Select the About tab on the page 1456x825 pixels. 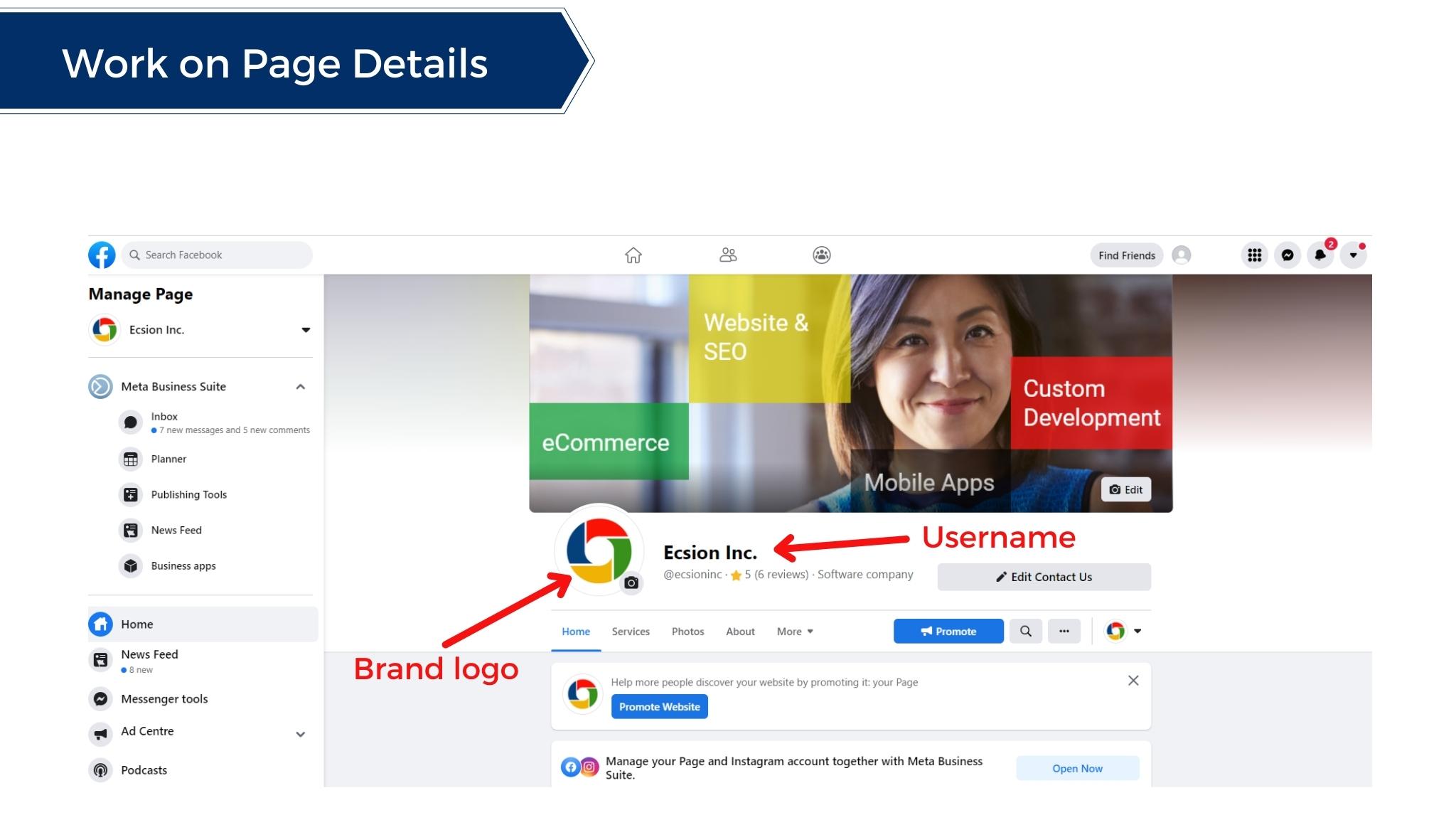739,631
